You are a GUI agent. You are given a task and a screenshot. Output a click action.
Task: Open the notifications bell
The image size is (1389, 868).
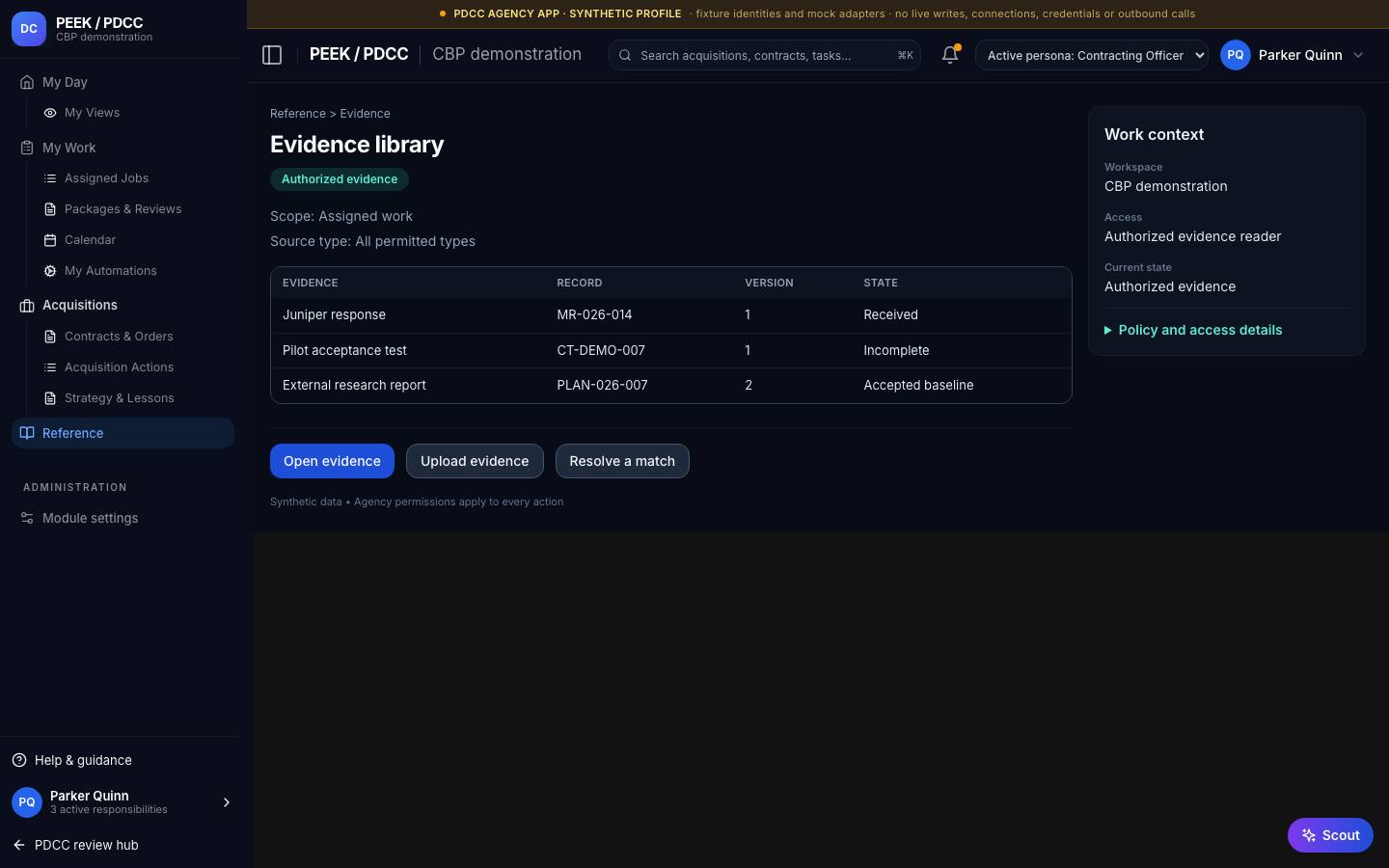(x=950, y=55)
